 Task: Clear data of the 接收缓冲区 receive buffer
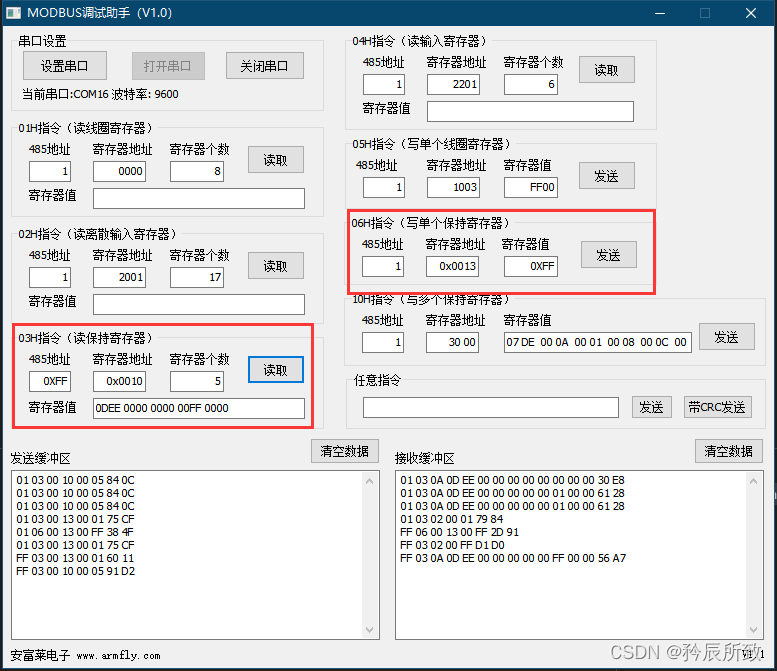[729, 451]
